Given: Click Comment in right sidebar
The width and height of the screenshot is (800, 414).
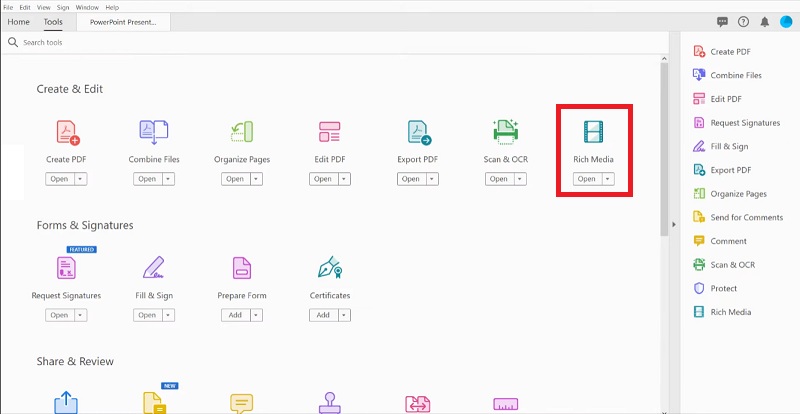Looking at the screenshot, I should (x=719, y=241).
